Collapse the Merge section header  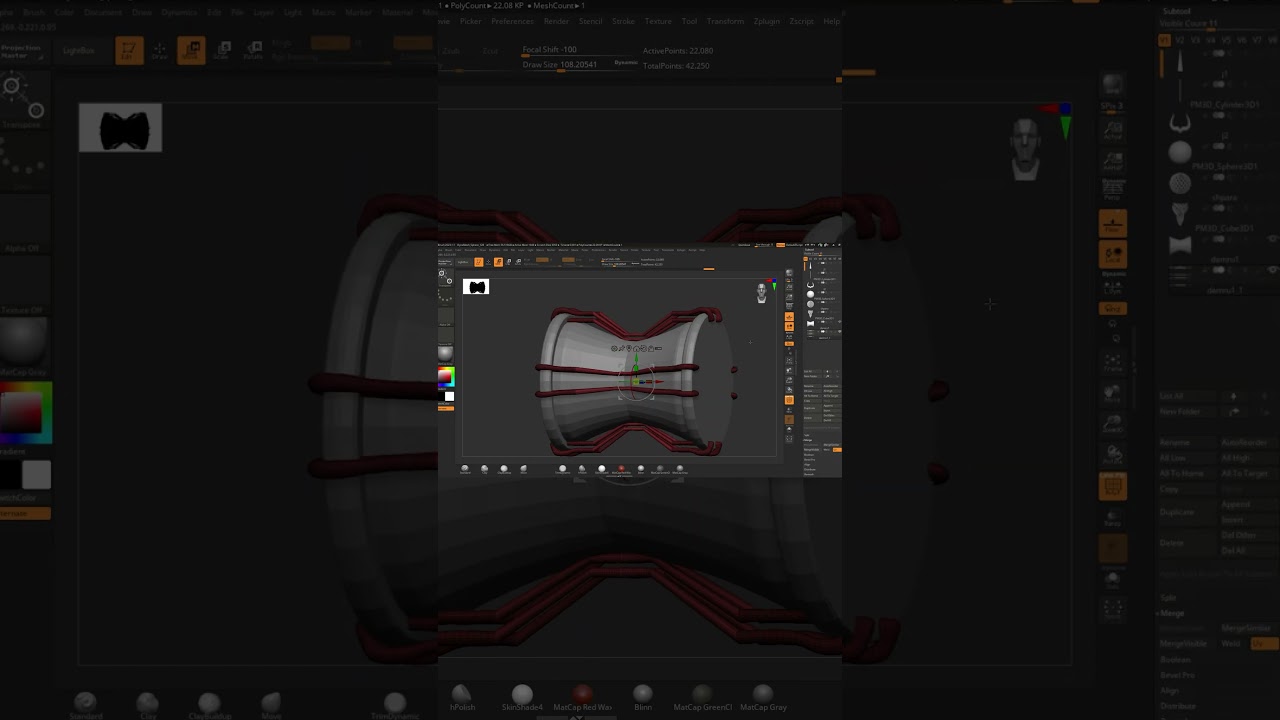tap(1172, 613)
